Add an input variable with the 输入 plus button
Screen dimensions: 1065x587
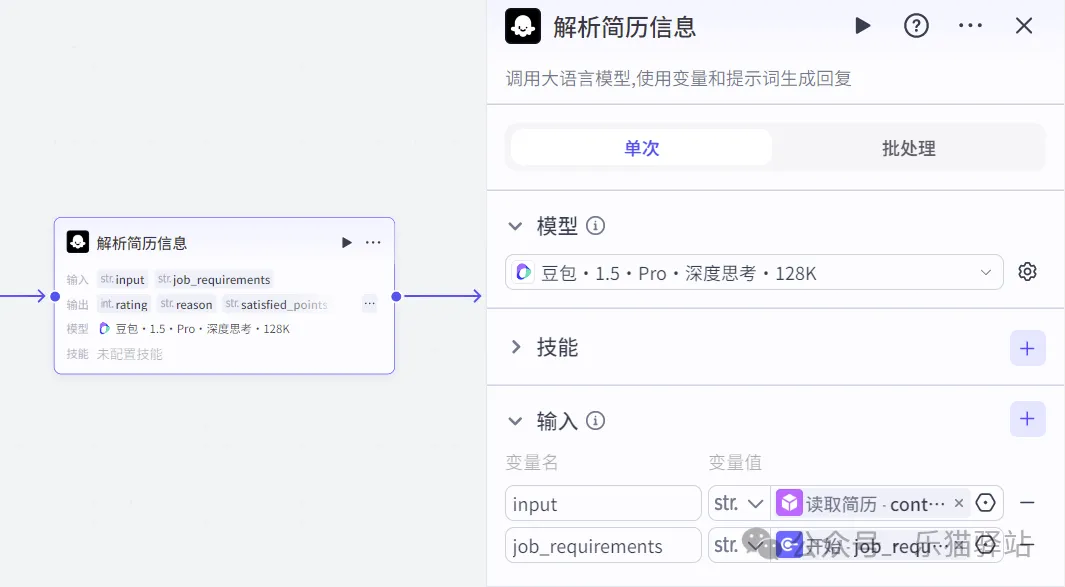1027,420
